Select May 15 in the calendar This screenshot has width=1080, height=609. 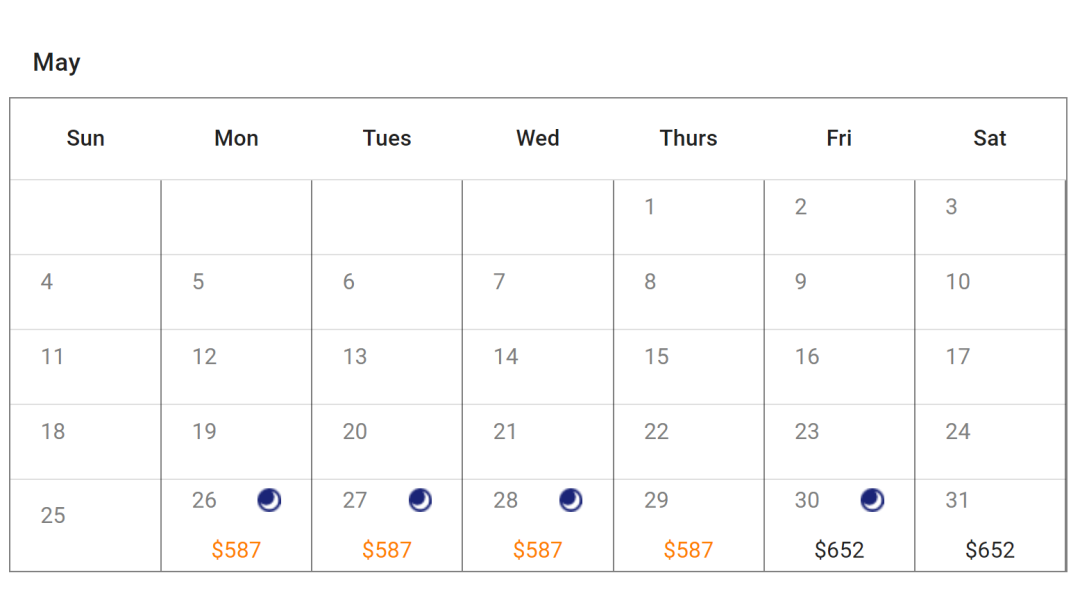tap(656, 357)
